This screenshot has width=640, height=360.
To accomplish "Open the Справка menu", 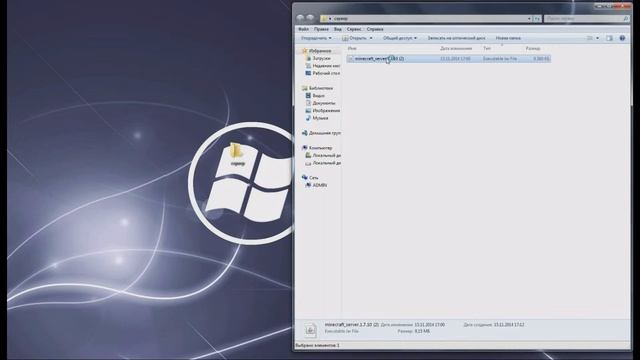I will 375,29.
